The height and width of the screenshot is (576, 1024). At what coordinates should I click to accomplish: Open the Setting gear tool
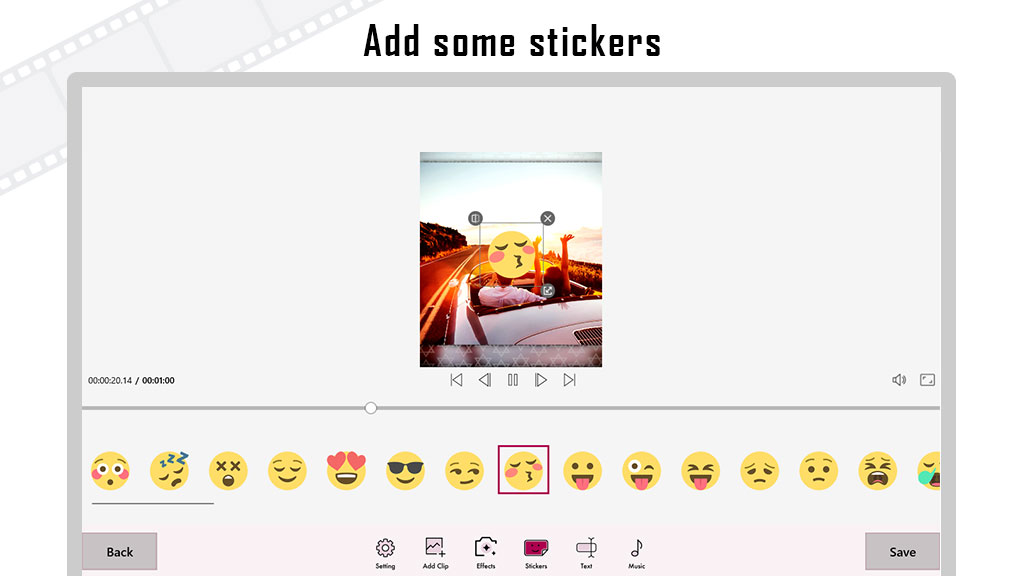pos(385,552)
